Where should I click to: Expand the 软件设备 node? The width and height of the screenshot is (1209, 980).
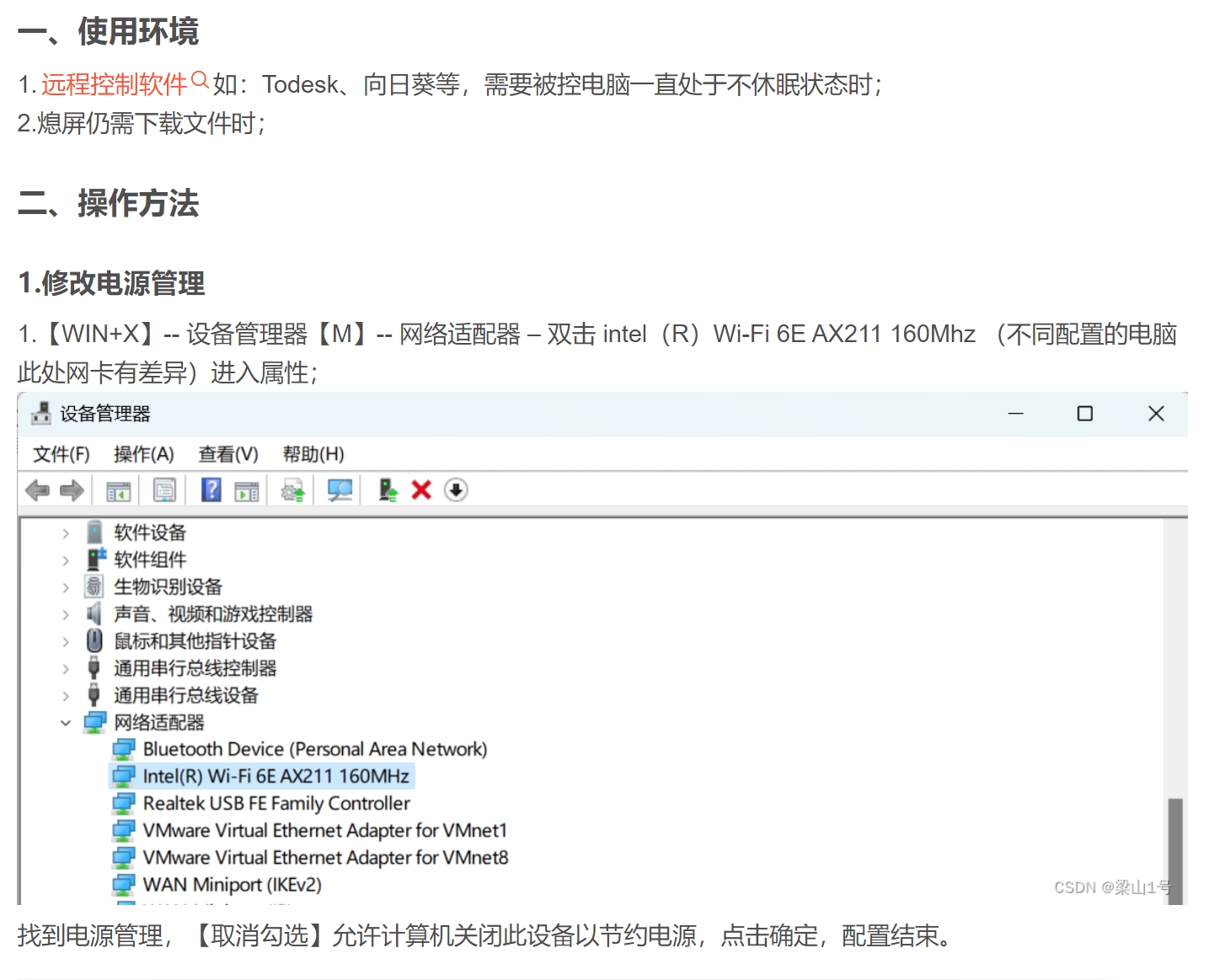[66, 533]
